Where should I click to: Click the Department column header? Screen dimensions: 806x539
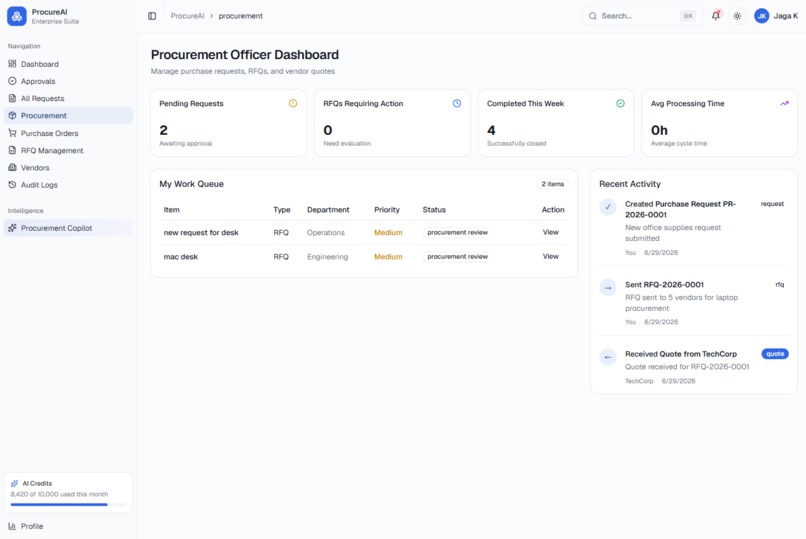pyautogui.click(x=328, y=210)
